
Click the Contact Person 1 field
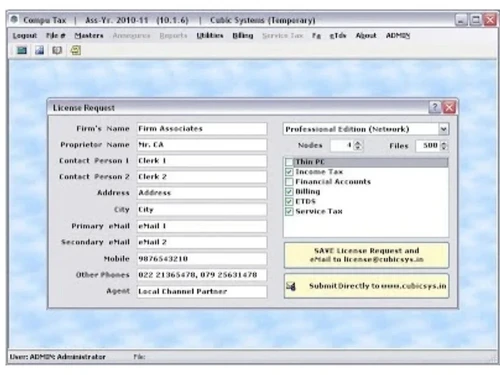[x=202, y=161]
